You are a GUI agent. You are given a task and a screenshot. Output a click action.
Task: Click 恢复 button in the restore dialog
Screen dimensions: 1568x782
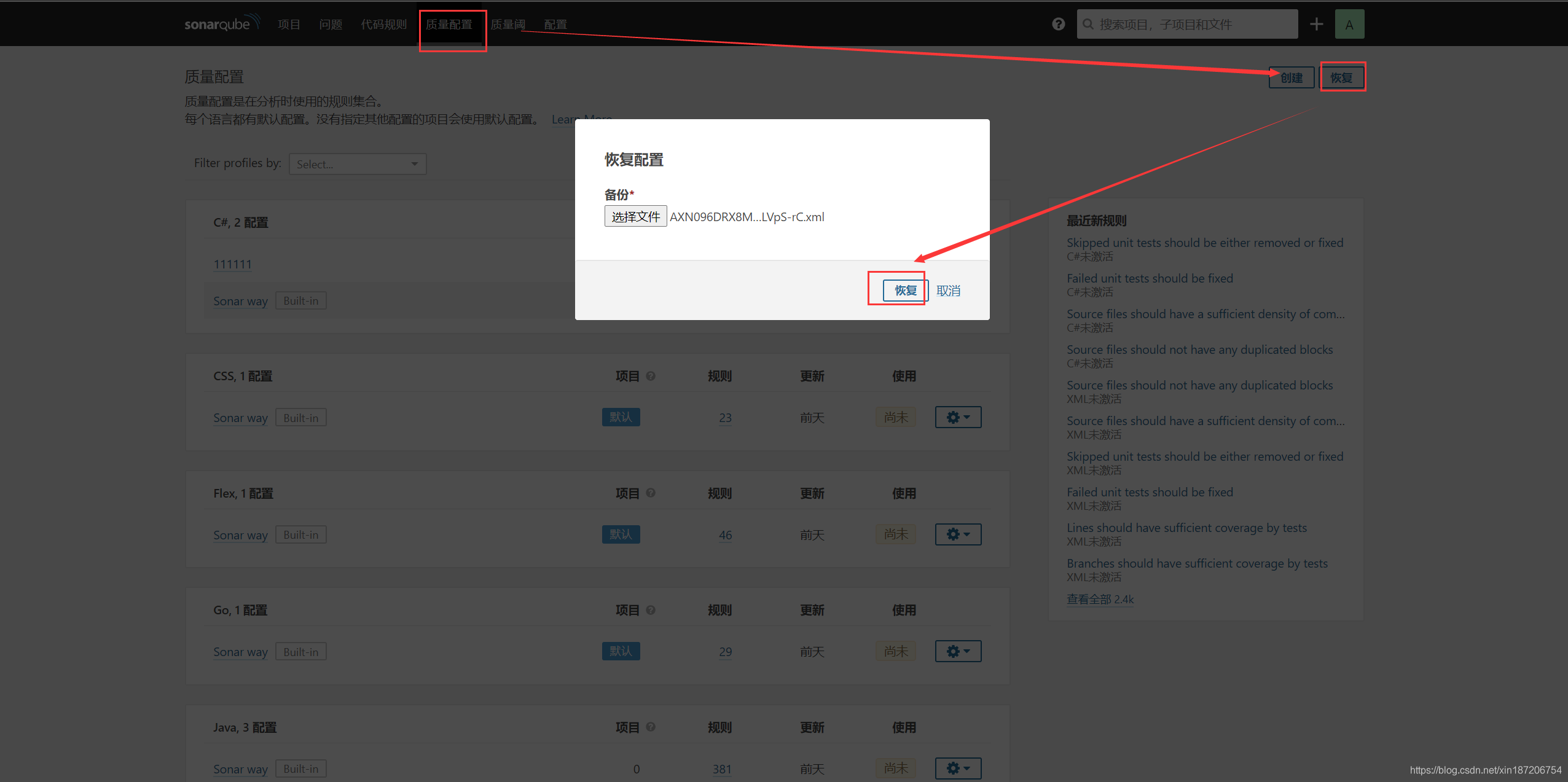click(x=906, y=291)
